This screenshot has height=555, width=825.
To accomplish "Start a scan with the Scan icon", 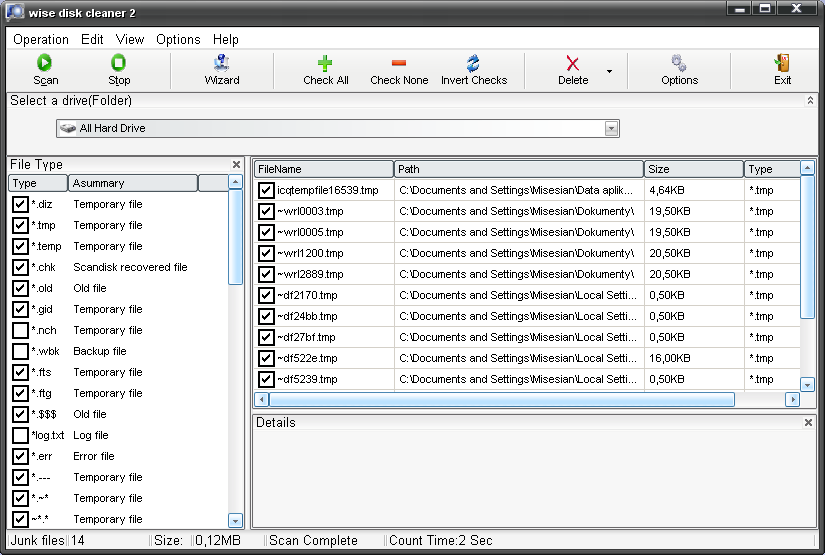I will [45, 63].
